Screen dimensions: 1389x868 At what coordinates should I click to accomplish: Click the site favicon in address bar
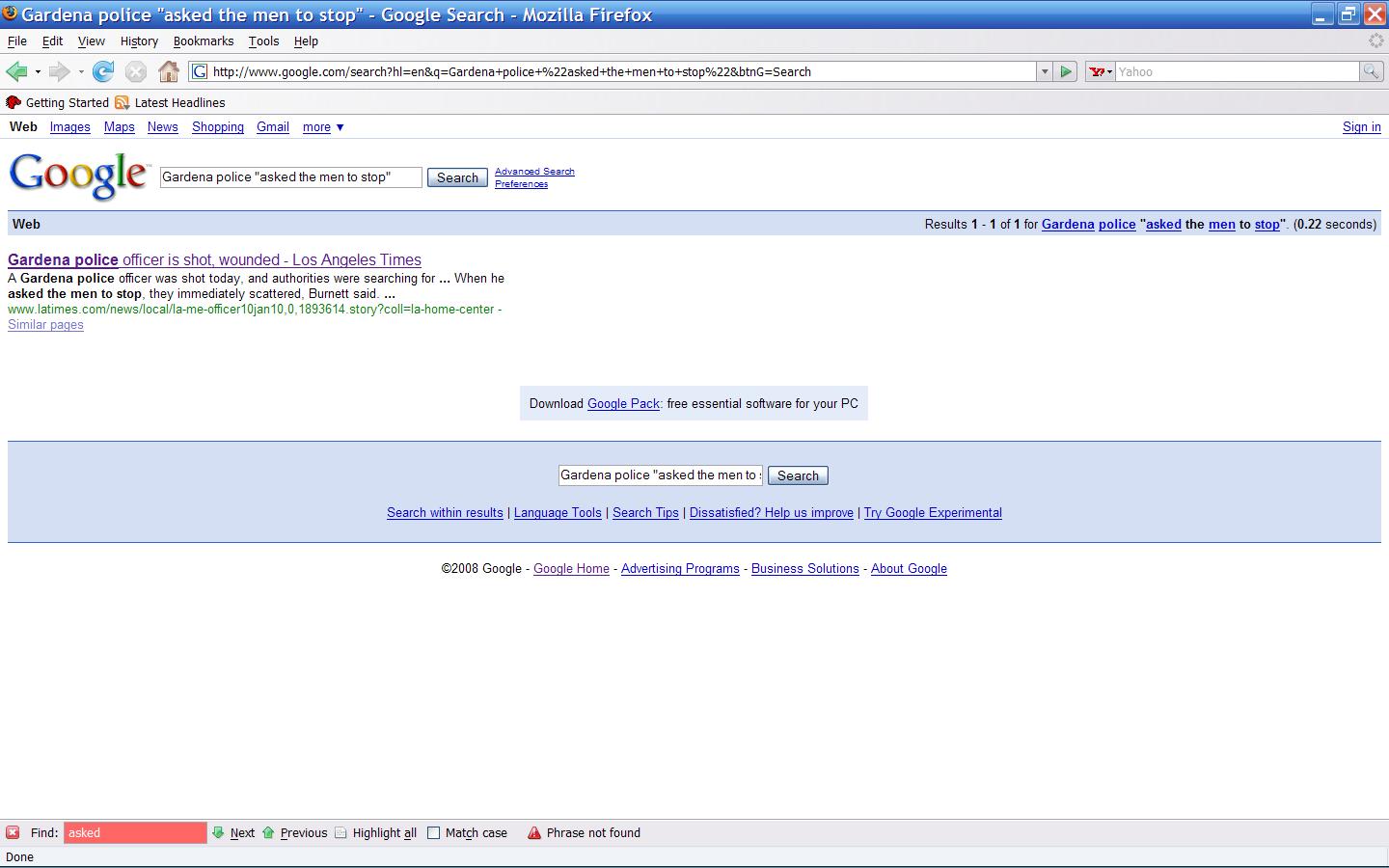pos(200,71)
